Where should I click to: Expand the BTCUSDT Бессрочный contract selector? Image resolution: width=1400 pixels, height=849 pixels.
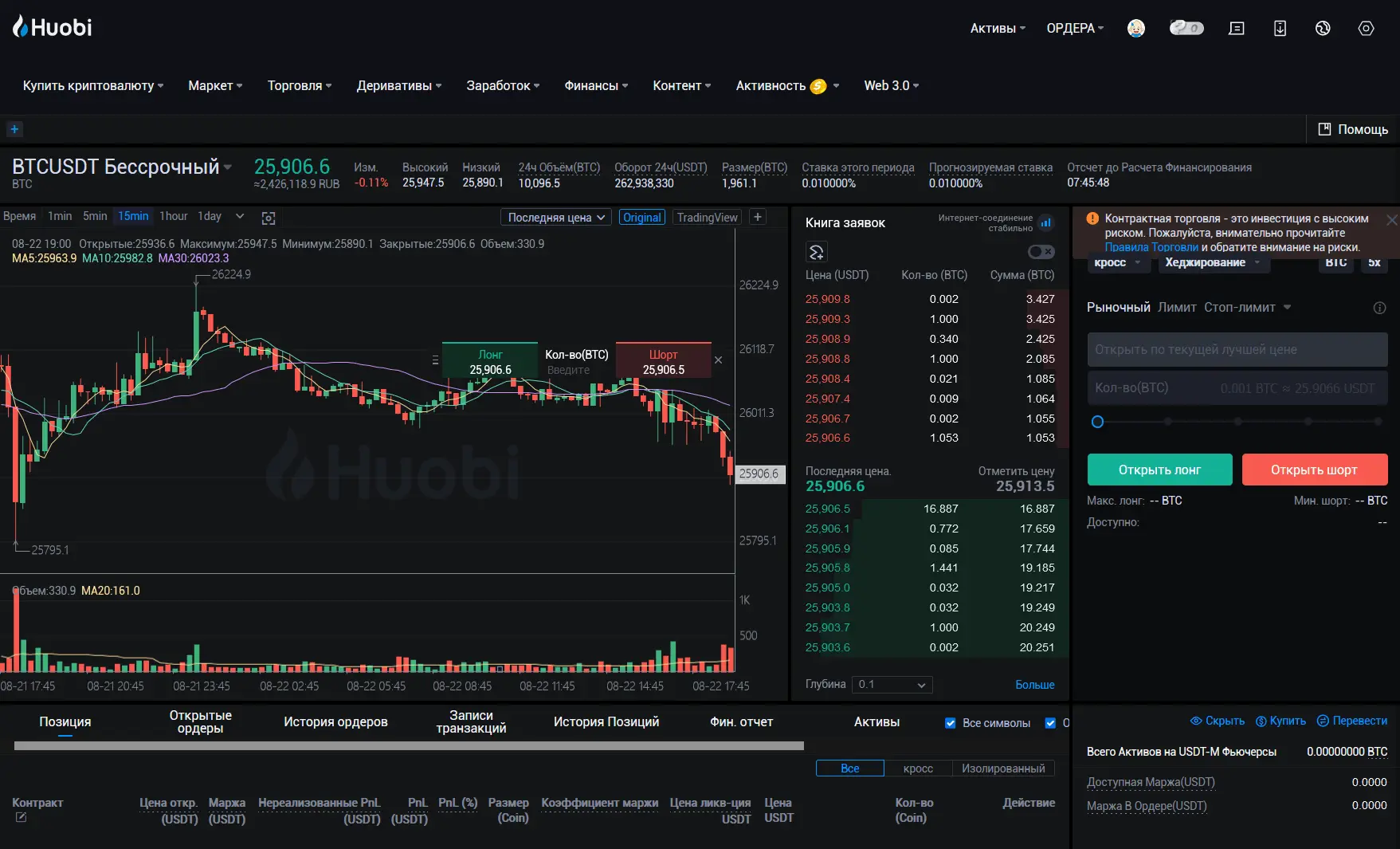(x=228, y=167)
